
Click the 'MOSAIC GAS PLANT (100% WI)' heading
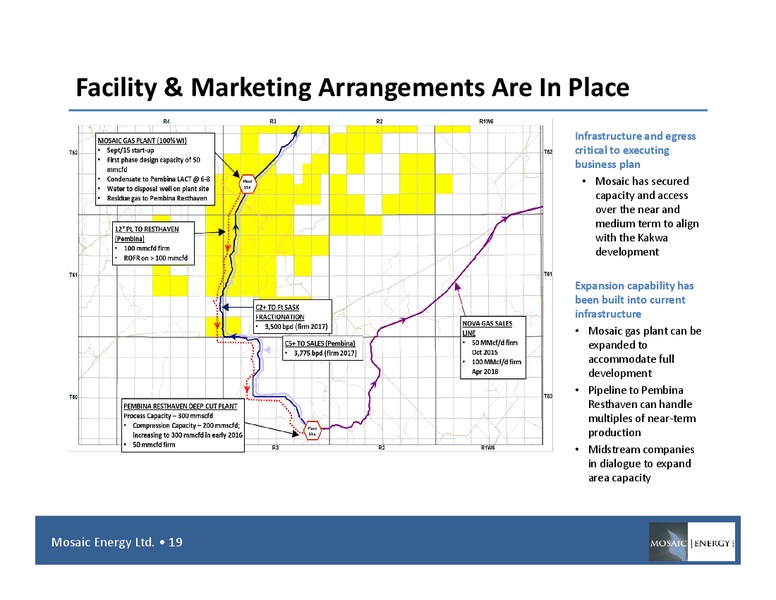[x=142, y=141]
